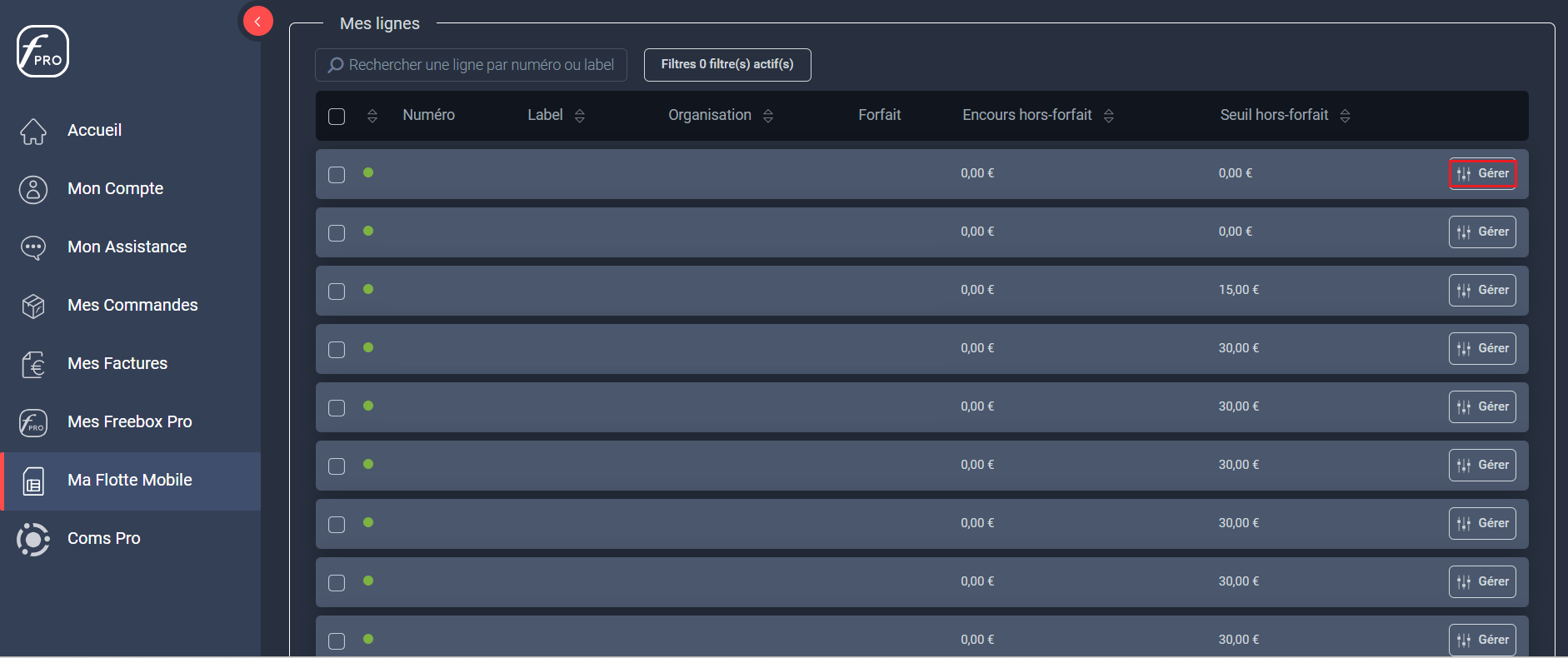The image size is (1568, 658).
Task: Tick the checkbox of the first line
Action: point(337,175)
